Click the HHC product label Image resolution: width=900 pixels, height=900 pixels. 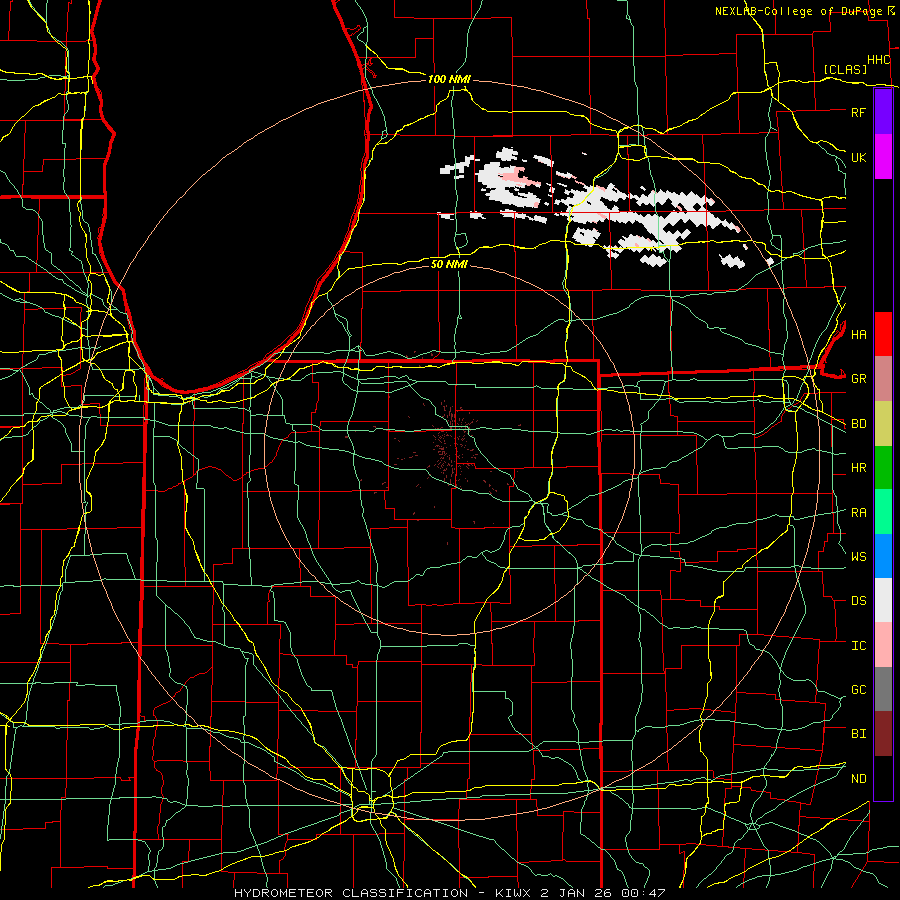tap(878, 60)
